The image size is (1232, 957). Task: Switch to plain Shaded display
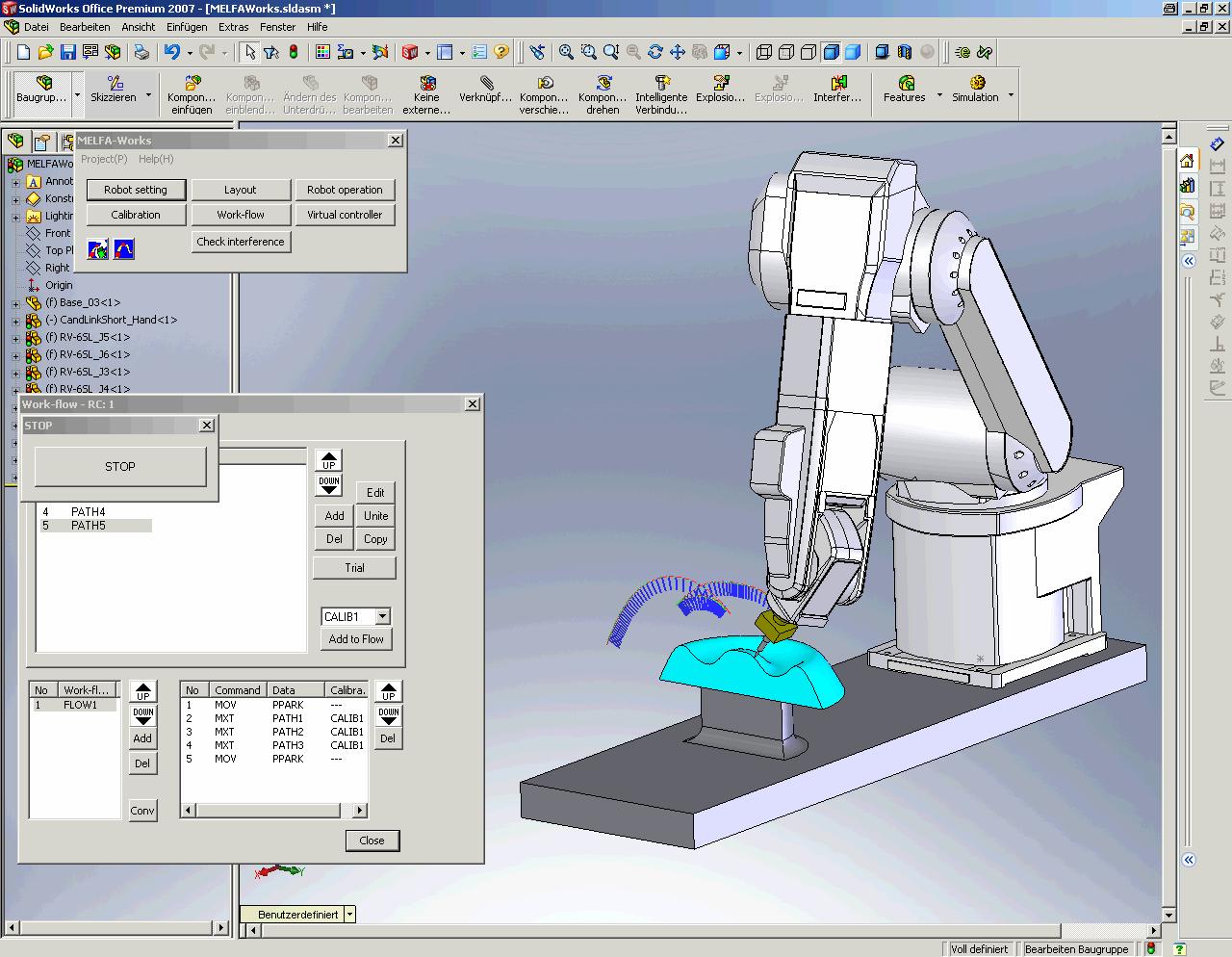pos(853,52)
